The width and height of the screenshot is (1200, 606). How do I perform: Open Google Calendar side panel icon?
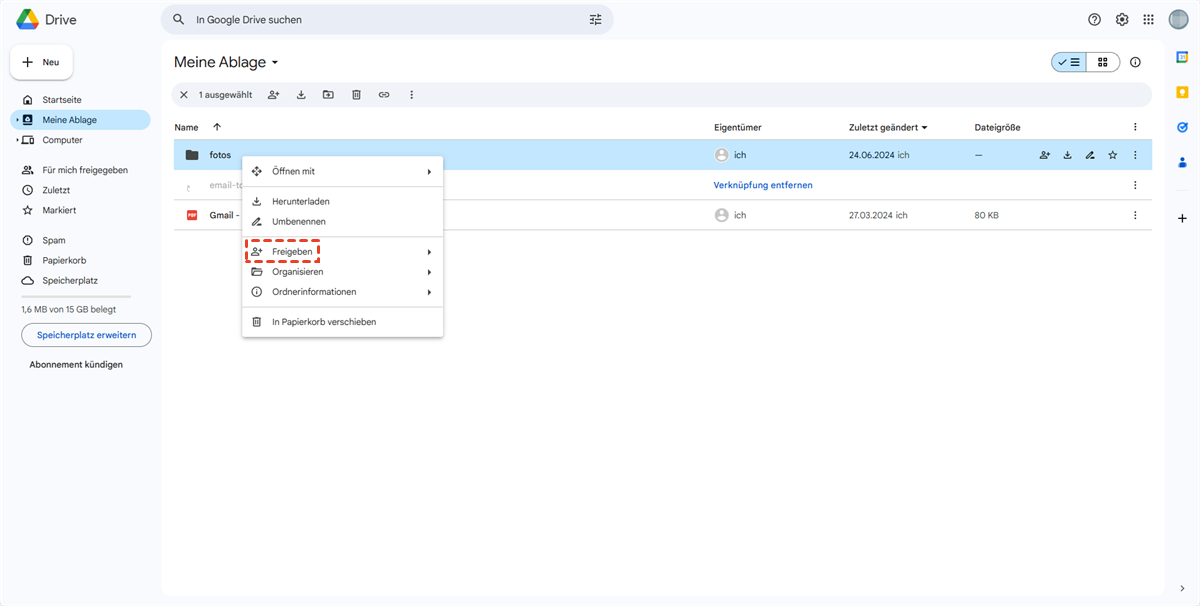click(1182, 57)
